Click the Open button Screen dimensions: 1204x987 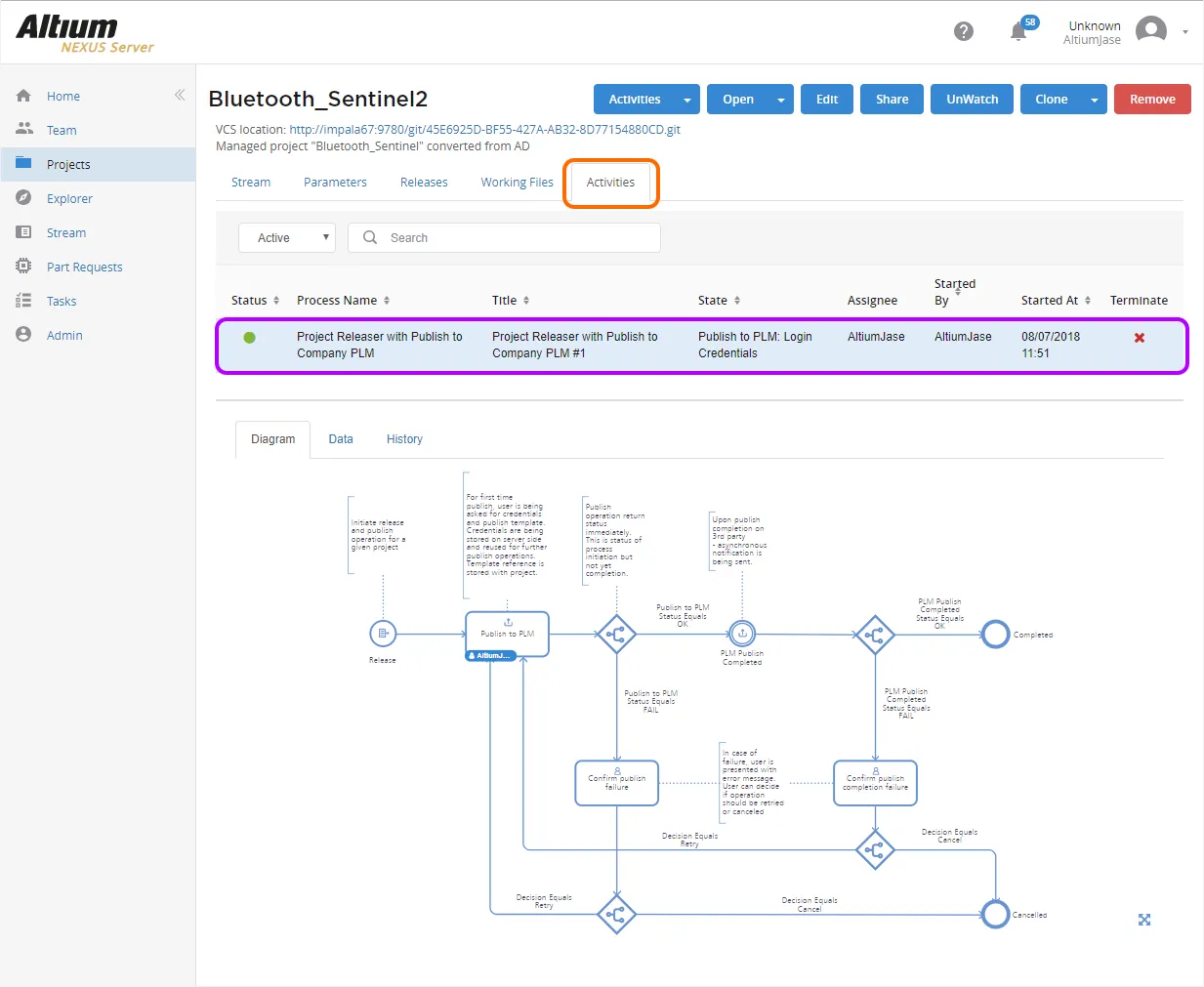coord(738,100)
